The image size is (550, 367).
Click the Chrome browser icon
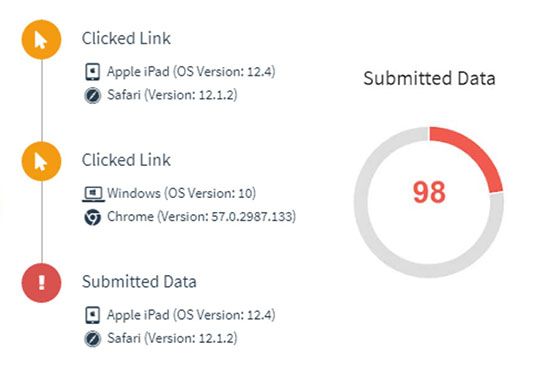click(x=93, y=217)
